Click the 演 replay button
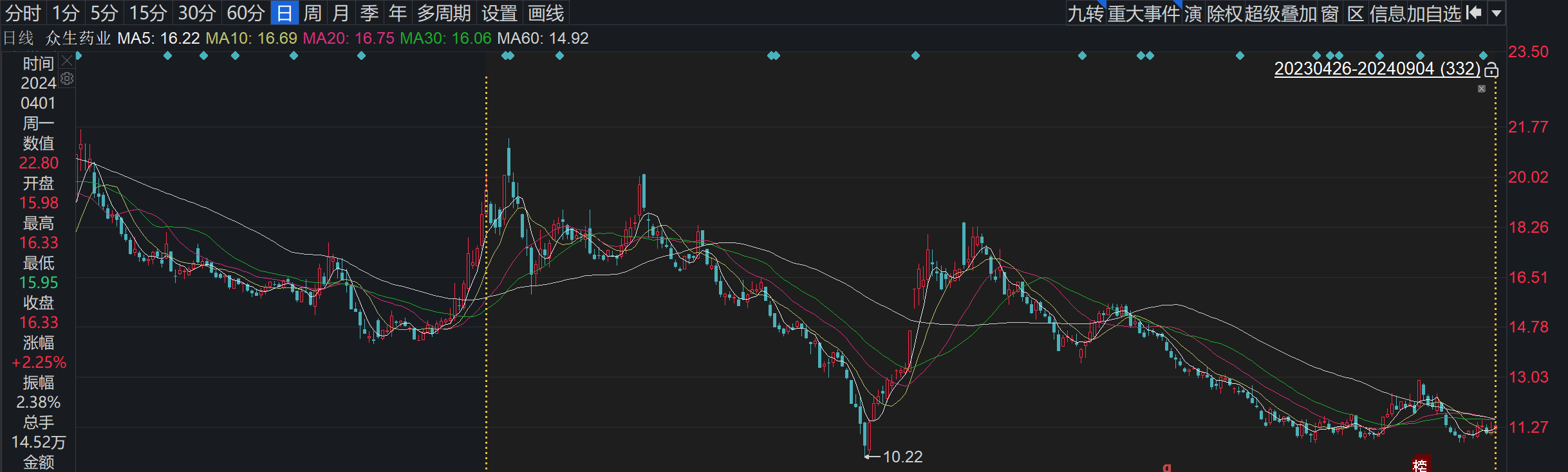Screen dimensions: 1568x472 tap(1193, 14)
